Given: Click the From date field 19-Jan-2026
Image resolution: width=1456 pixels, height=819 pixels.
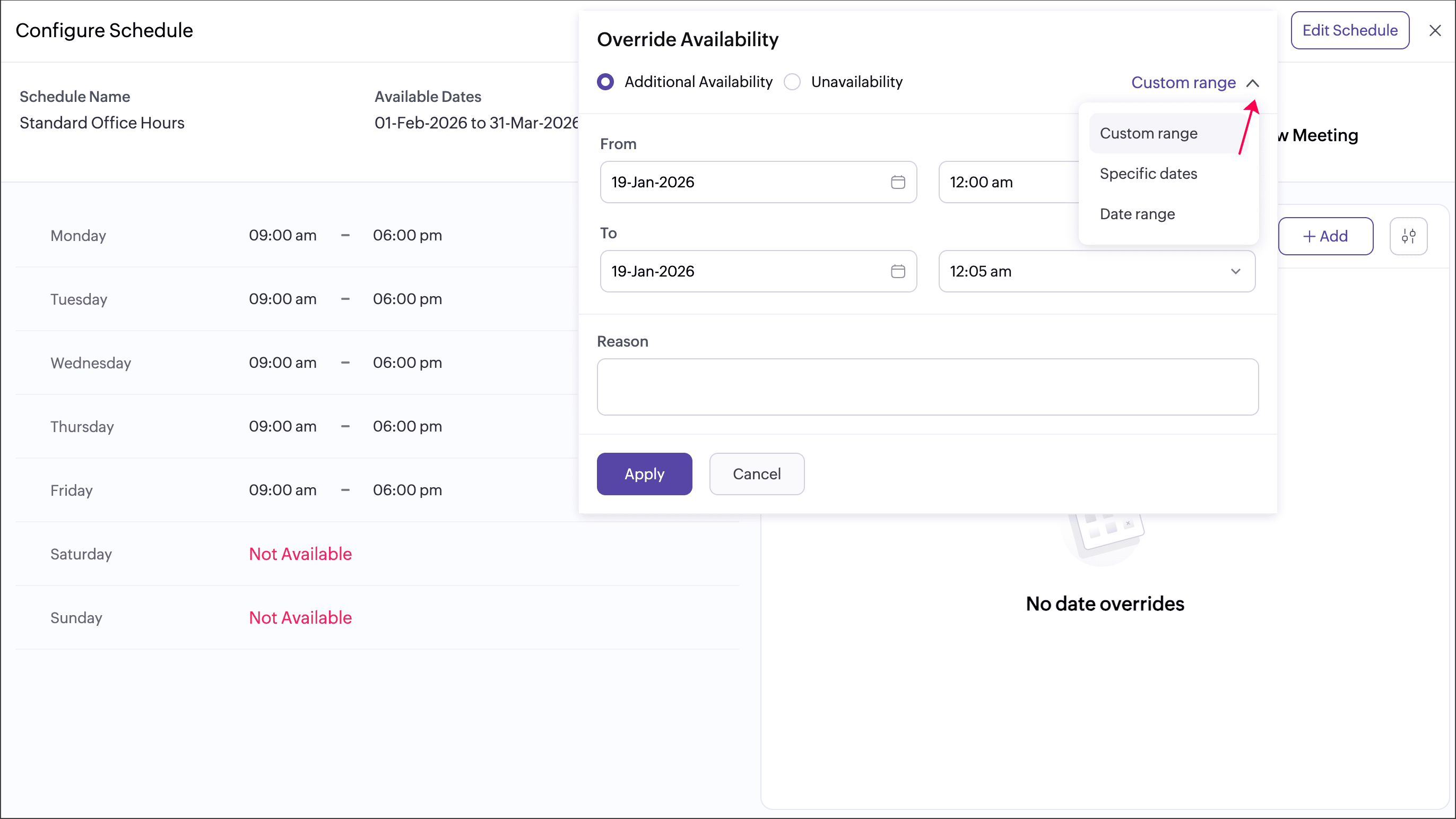Looking at the screenshot, I should (x=740, y=182).
